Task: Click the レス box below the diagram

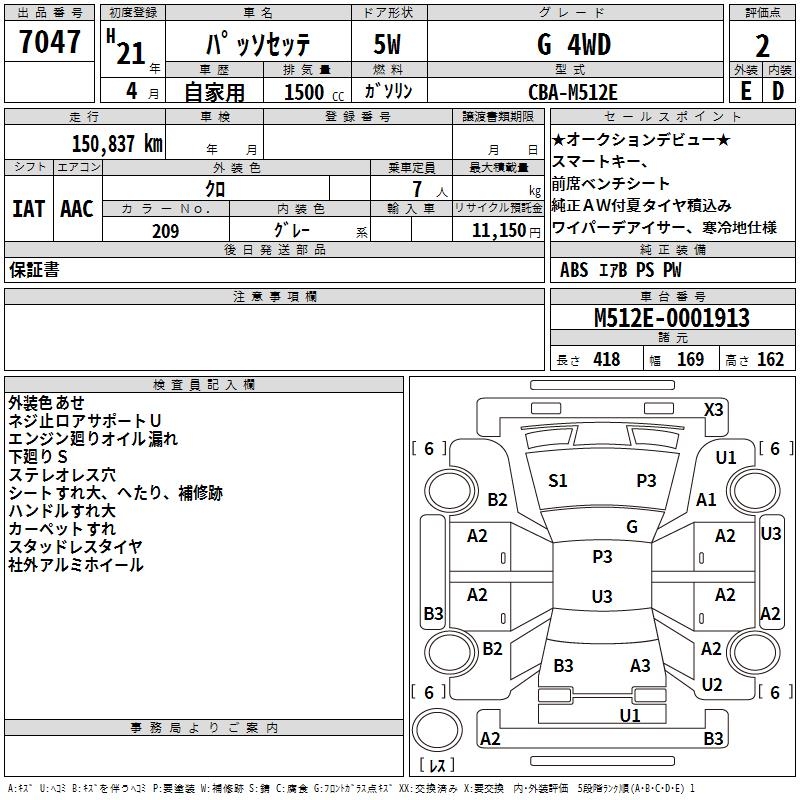Action: (x=437, y=767)
